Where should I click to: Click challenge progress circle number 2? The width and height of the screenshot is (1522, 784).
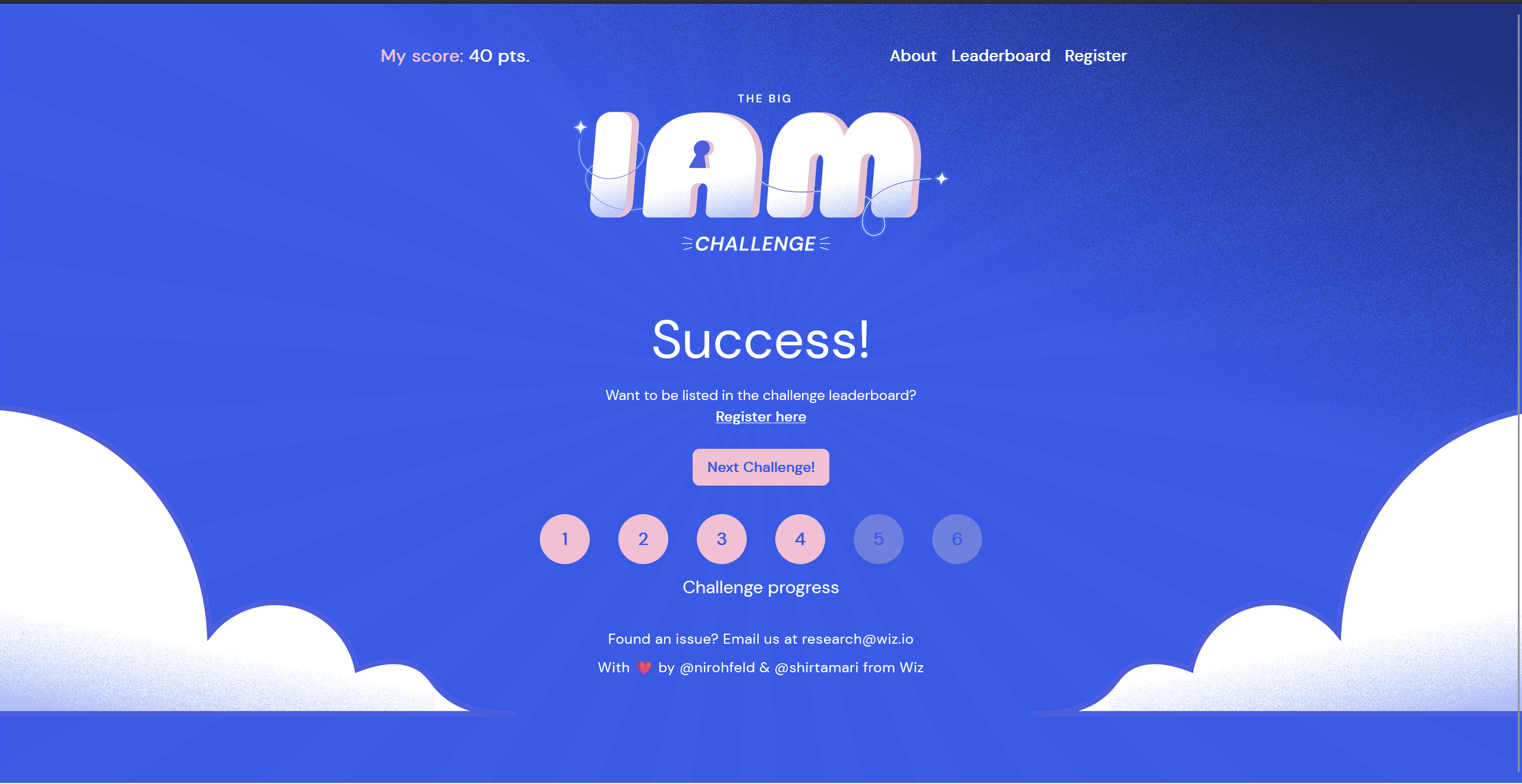(643, 539)
